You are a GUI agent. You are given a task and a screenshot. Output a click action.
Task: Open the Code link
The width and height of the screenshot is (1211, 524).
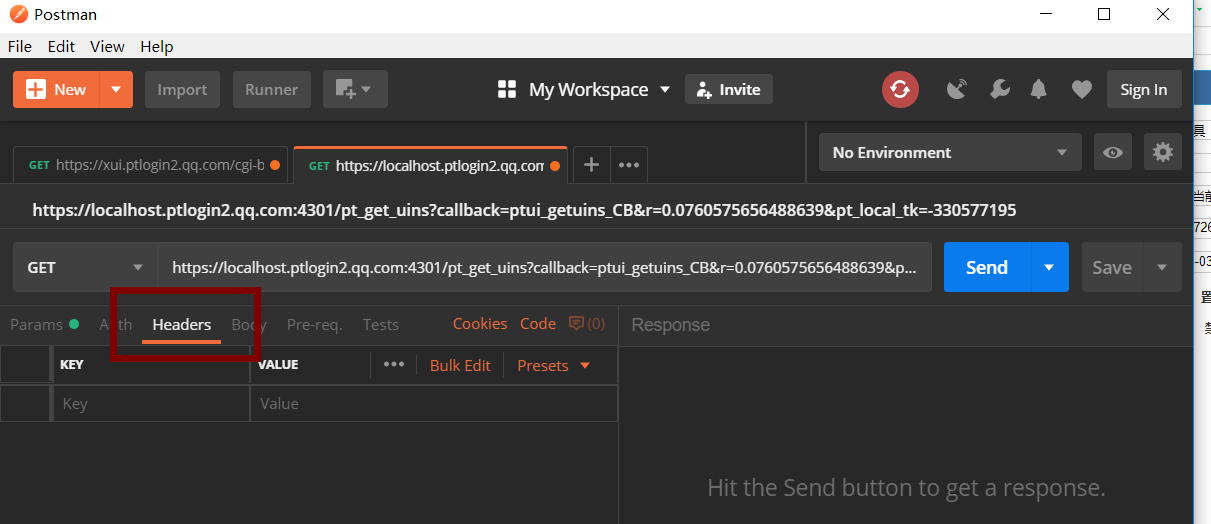tap(538, 324)
